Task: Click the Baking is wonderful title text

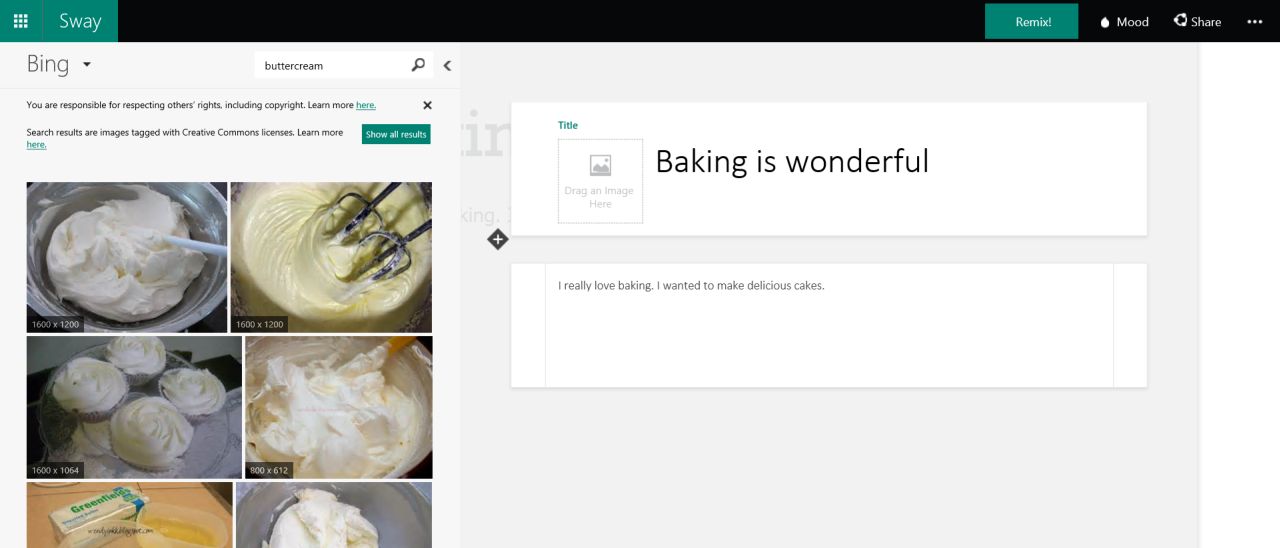Action: [792, 161]
